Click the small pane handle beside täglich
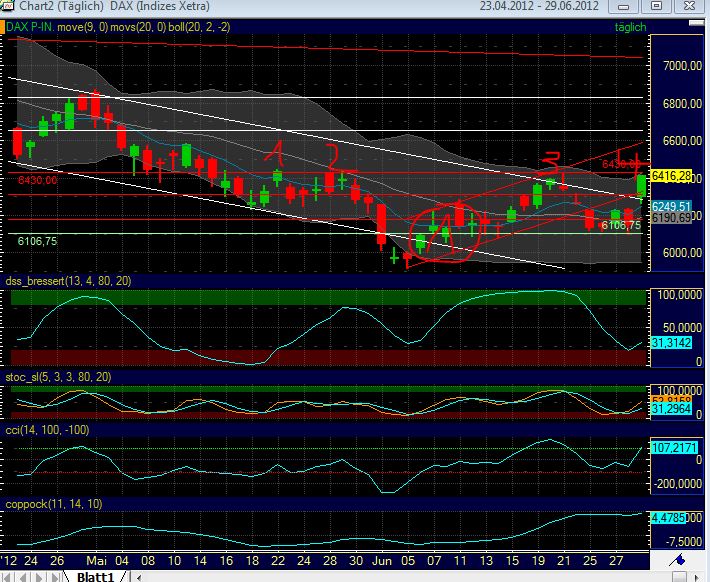The width and height of the screenshot is (710, 582). tap(696, 23)
